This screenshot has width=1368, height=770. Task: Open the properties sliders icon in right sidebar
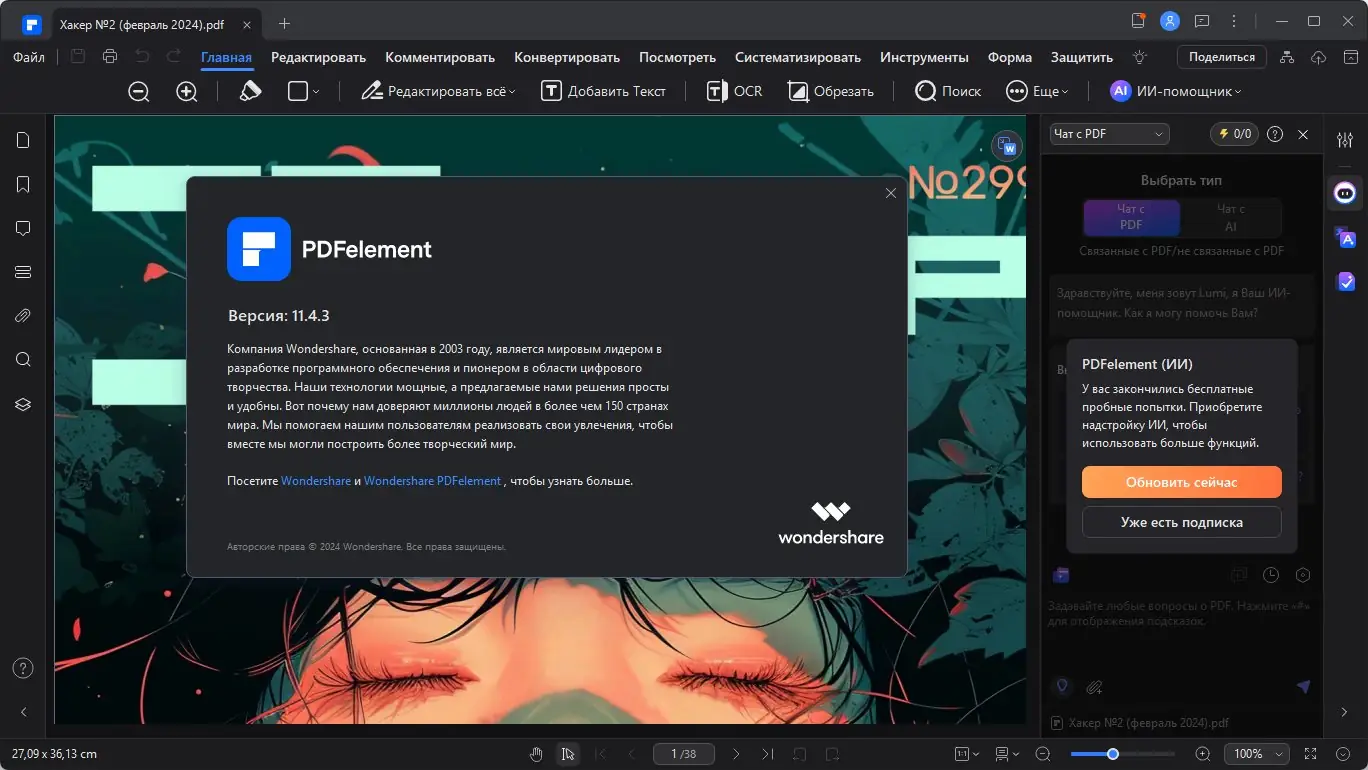tap(1345, 140)
